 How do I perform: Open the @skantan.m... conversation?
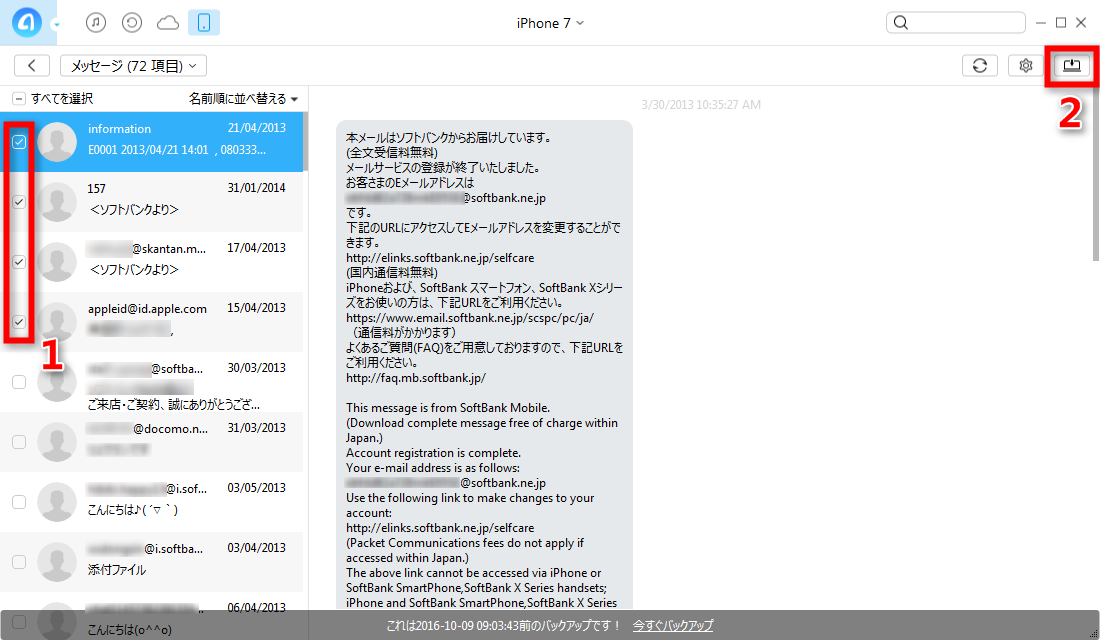pyautogui.click(x=152, y=262)
